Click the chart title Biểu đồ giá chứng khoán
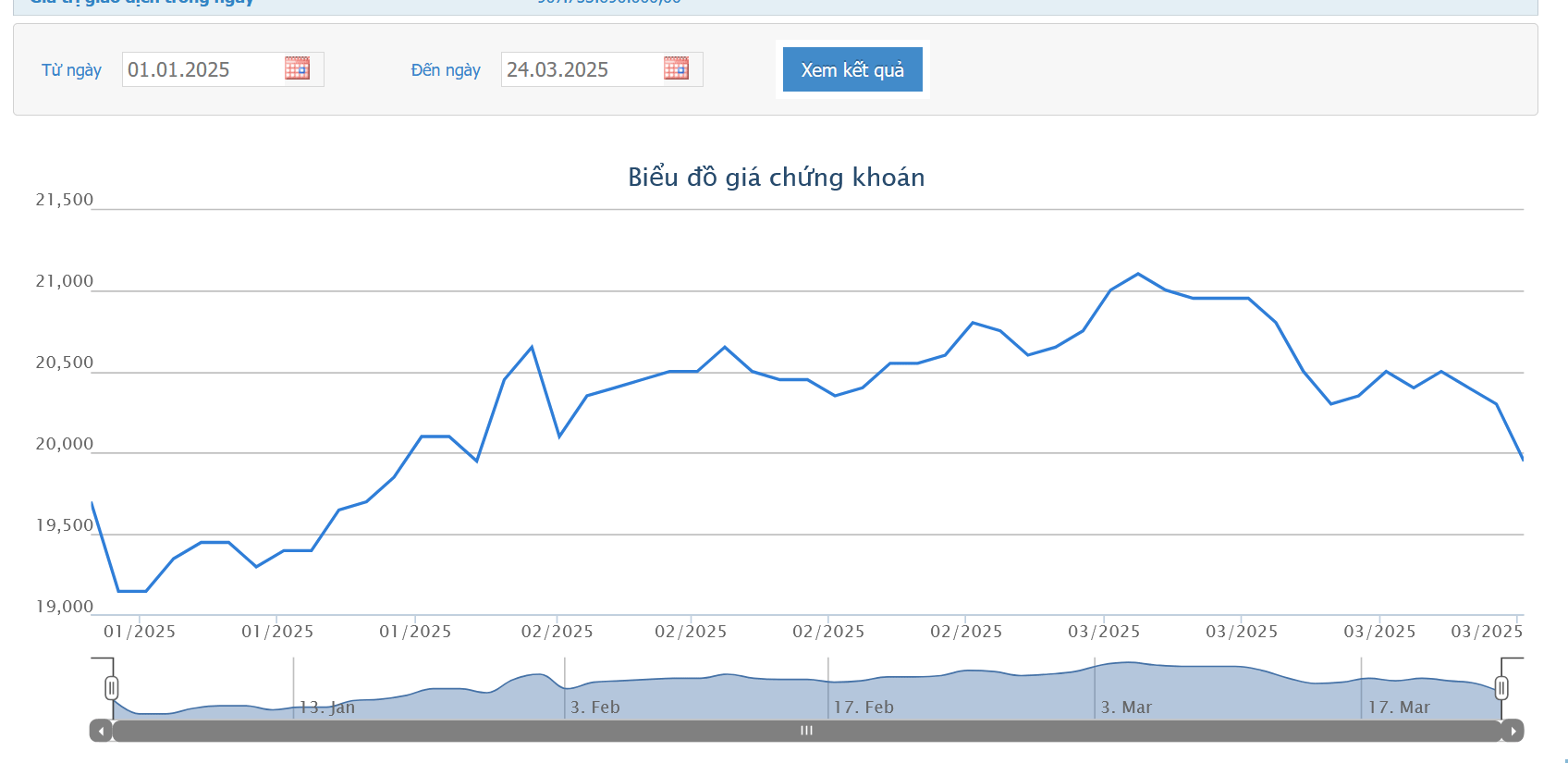The height and width of the screenshot is (763, 1568). point(776,178)
